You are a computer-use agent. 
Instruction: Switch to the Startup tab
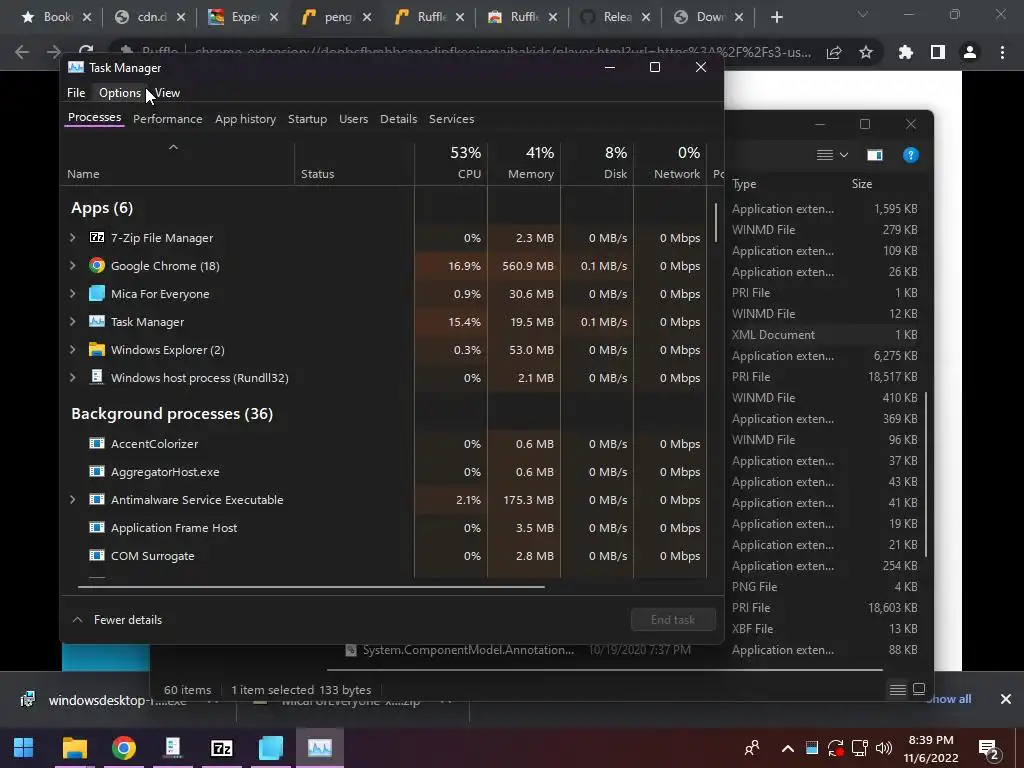click(x=307, y=119)
